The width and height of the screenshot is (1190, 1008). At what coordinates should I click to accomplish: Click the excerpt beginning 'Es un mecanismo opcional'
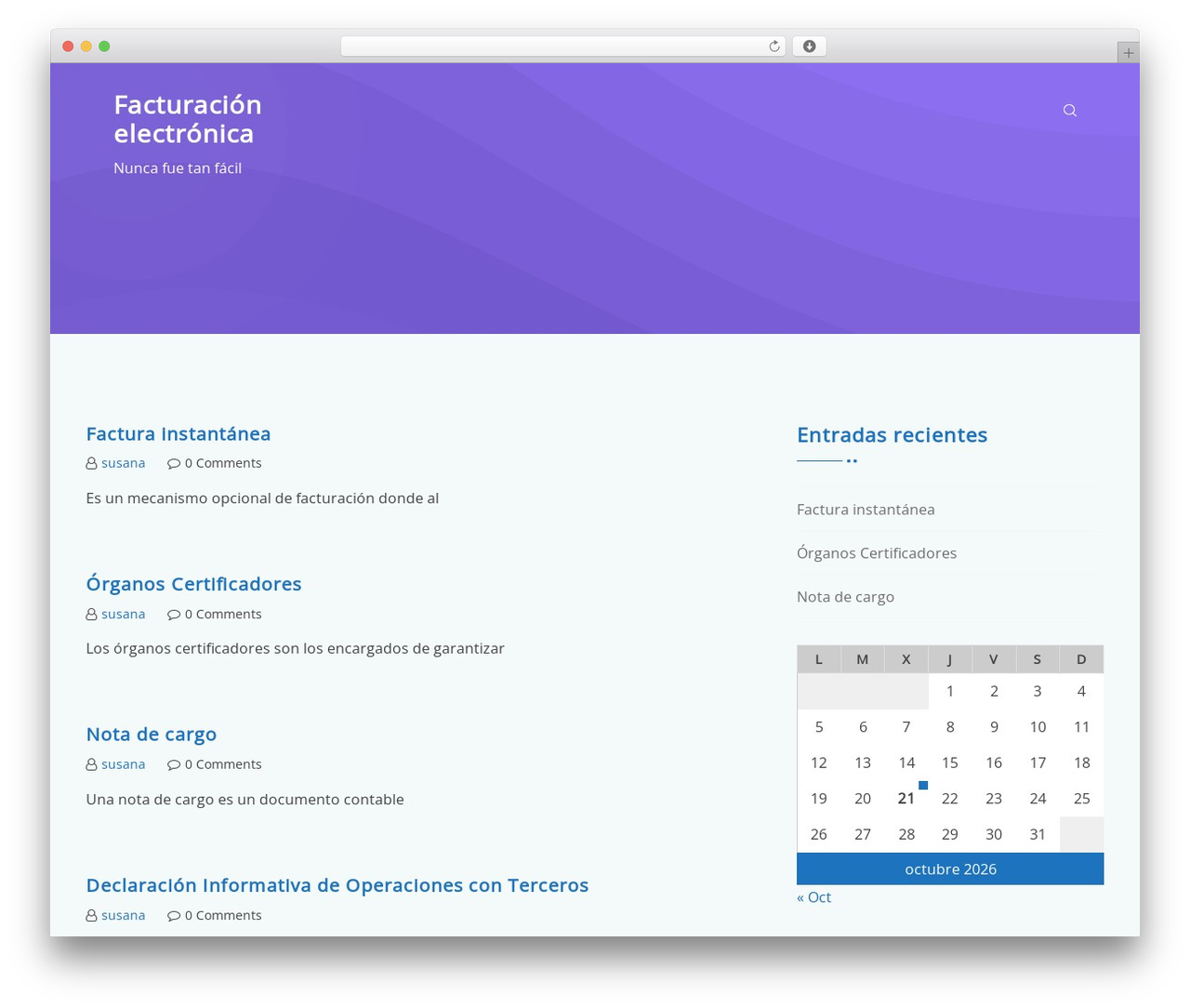click(x=262, y=498)
